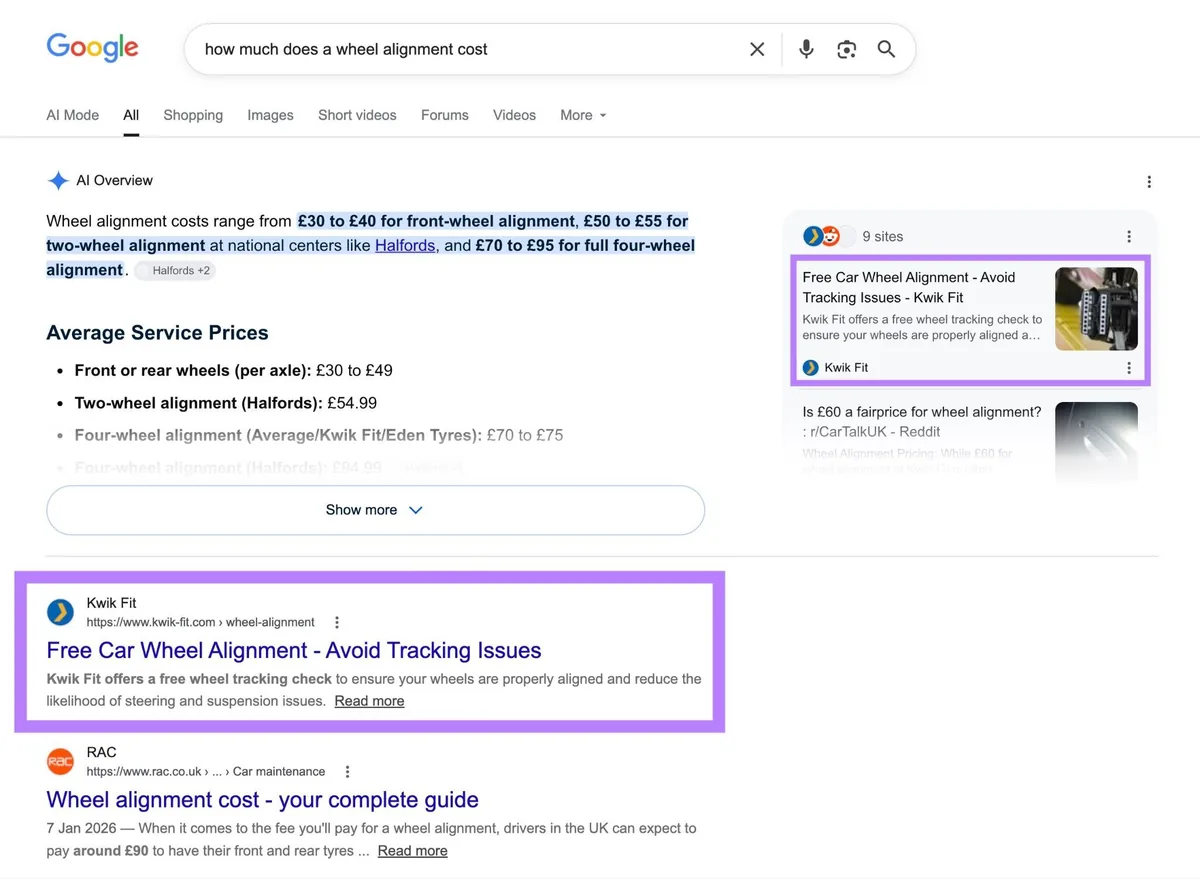Open three-dot menu beside kwik-fit.com URL

337,622
